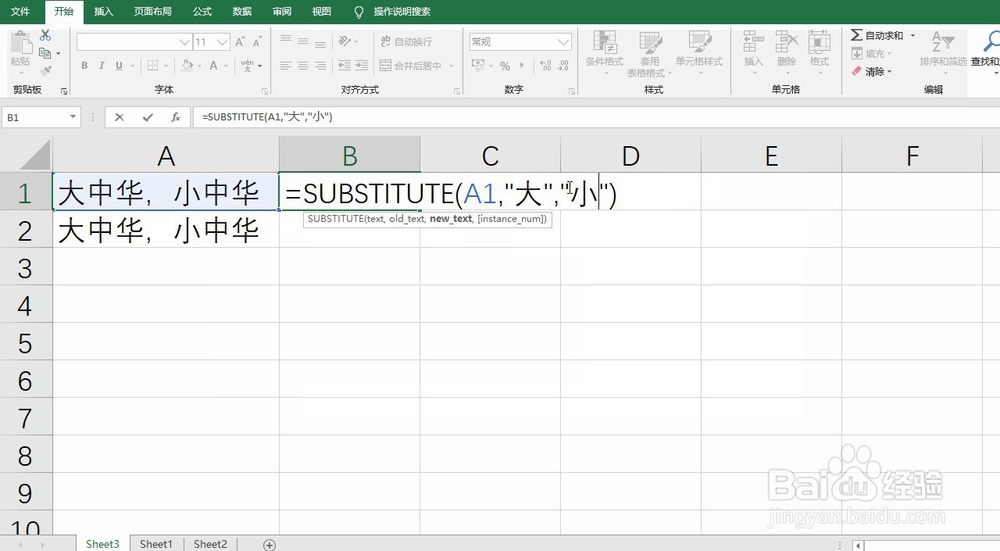This screenshot has width=1000, height=551.
Task: Click the insert function fx button
Action: [175, 117]
